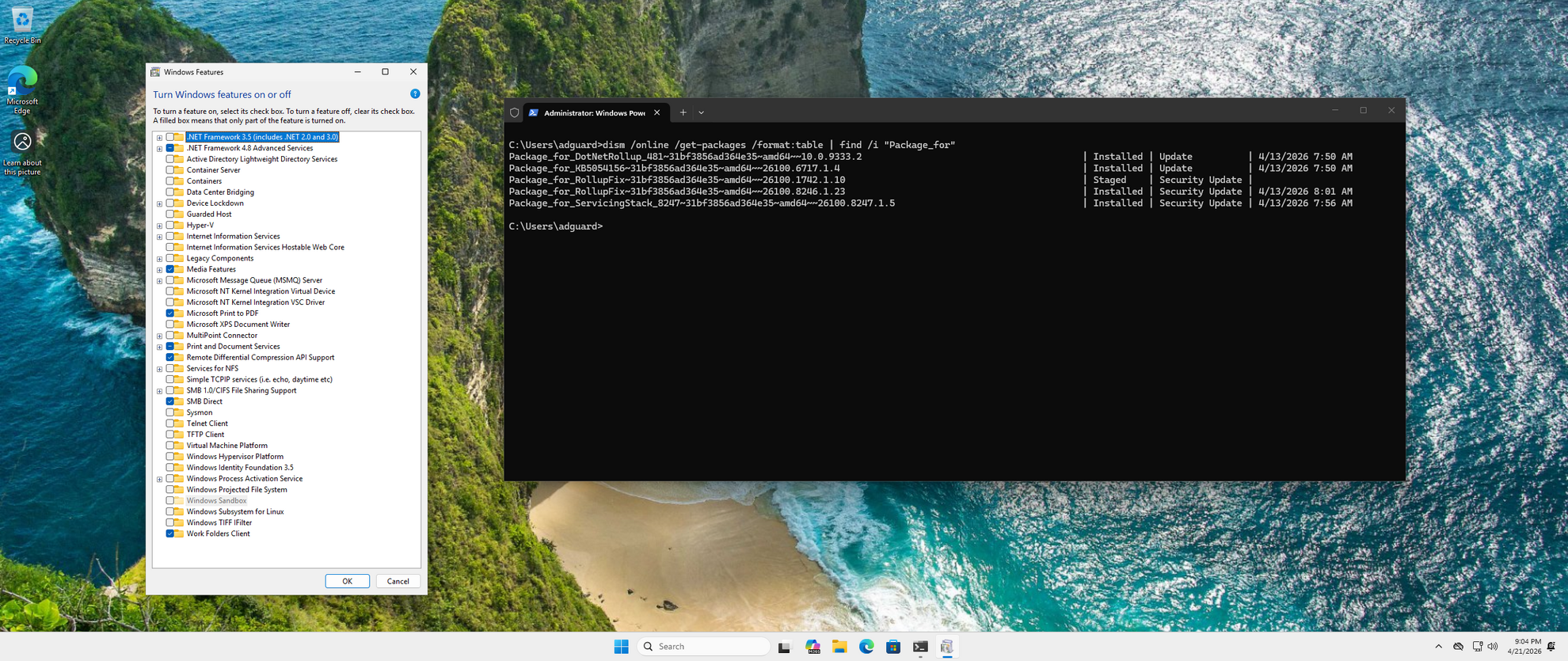Open File Explorer from the taskbar
The width and height of the screenshot is (1568, 661).
point(839,647)
